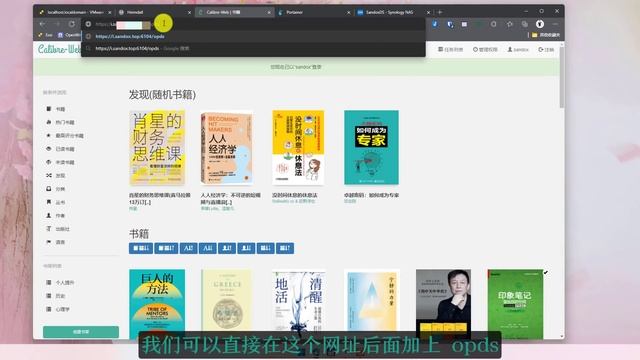Sort books by title A to Z
This screenshot has width=640, height=360.
pos(188,248)
